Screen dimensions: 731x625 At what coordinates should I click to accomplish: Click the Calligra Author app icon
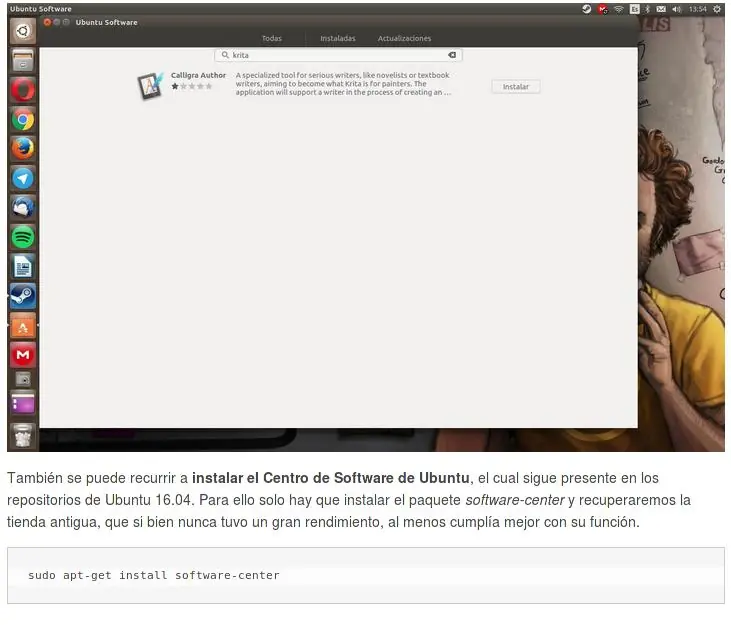point(151,85)
